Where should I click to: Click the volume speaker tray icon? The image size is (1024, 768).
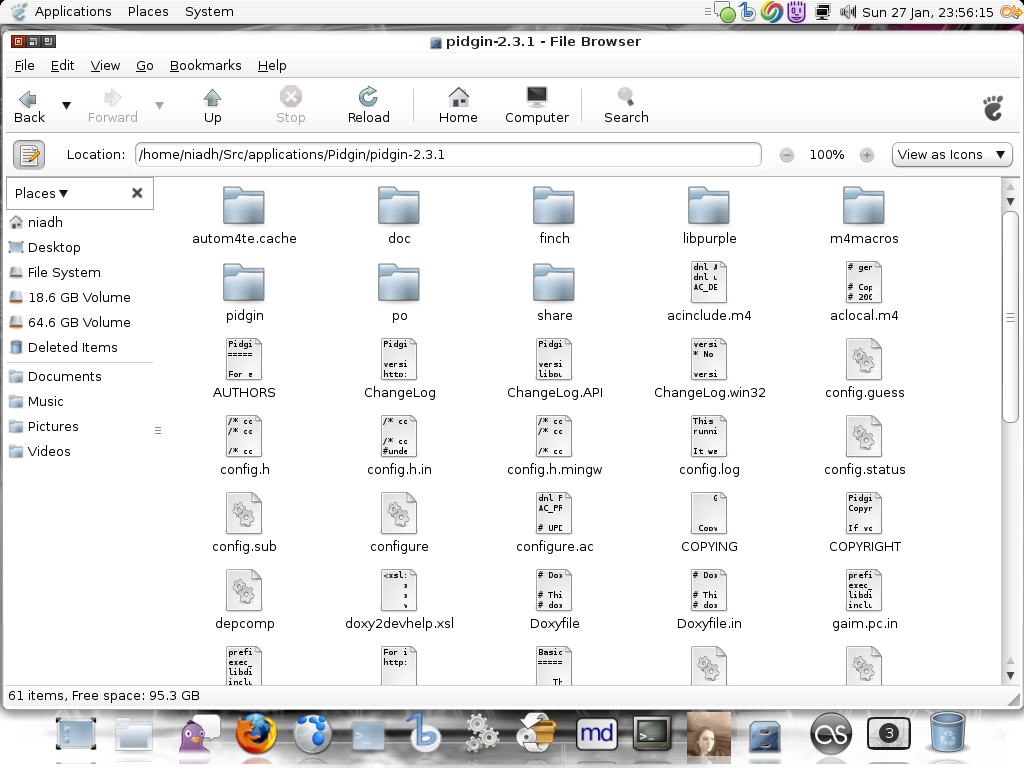click(x=848, y=12)
